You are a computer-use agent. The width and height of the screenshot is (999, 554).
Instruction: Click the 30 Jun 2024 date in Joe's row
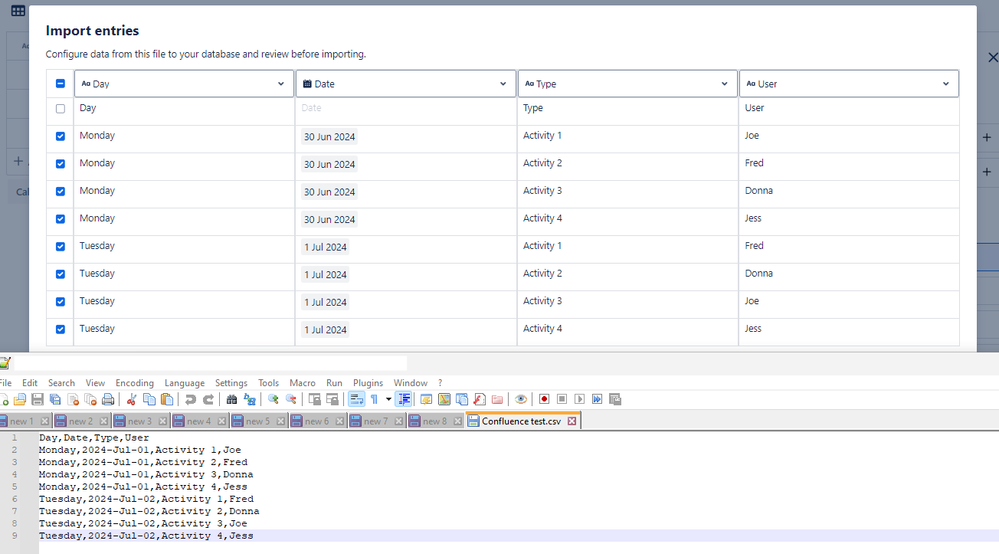[329, 137]
